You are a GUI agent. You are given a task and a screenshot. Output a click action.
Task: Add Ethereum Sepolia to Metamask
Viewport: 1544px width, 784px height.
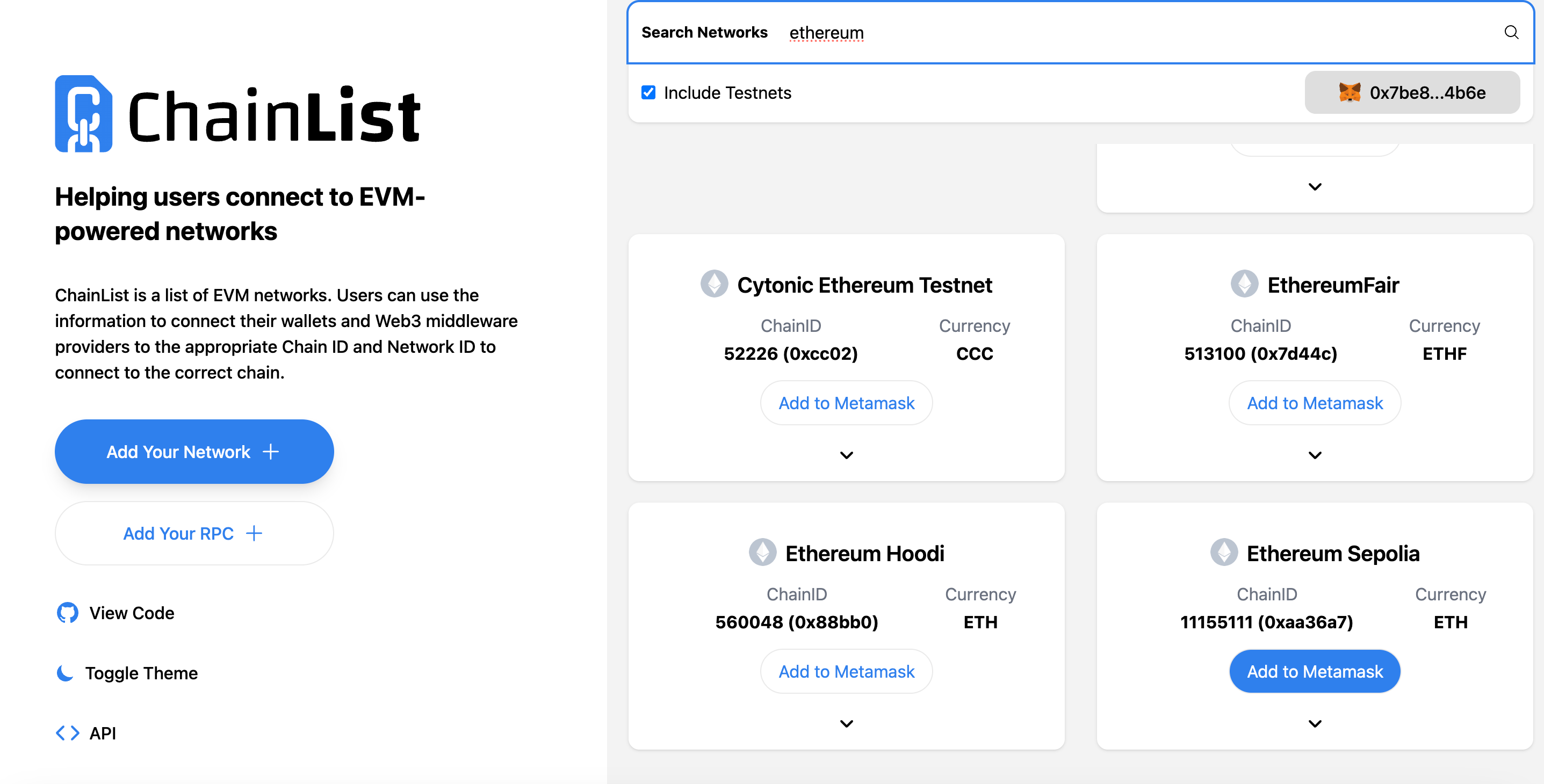[1315, 671]
